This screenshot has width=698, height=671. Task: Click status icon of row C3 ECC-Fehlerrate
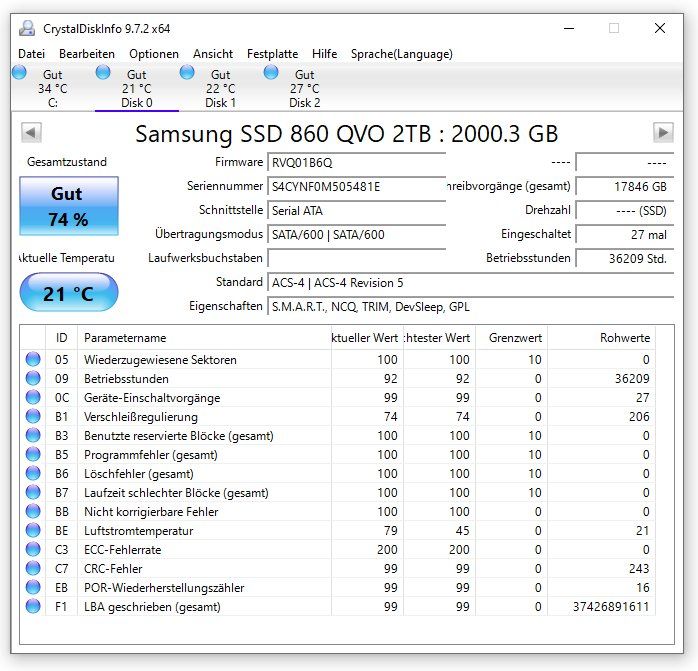coord(33,549)
